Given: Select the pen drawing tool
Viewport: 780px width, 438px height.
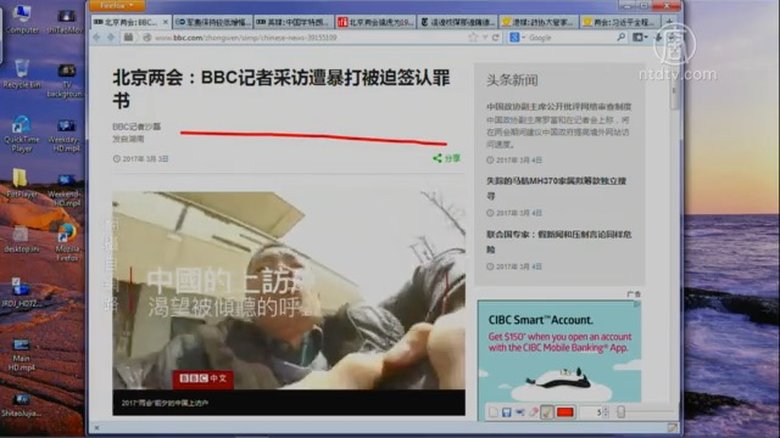Looking at the screenshot, I should click(547, 412).
